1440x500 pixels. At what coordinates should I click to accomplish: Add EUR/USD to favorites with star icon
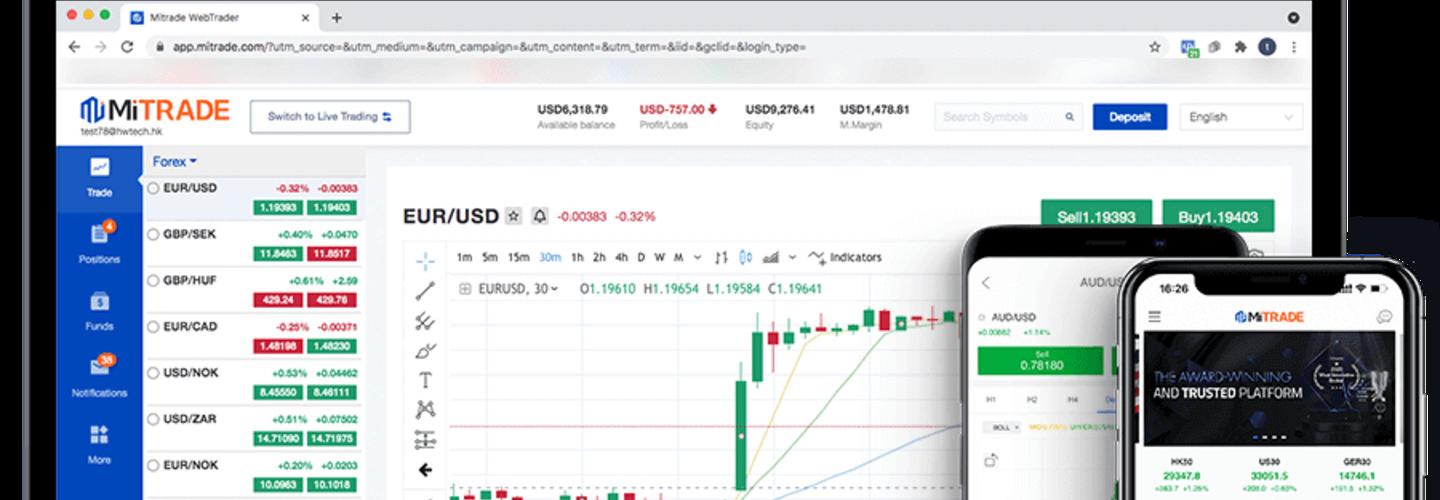(x=513, y=216)
